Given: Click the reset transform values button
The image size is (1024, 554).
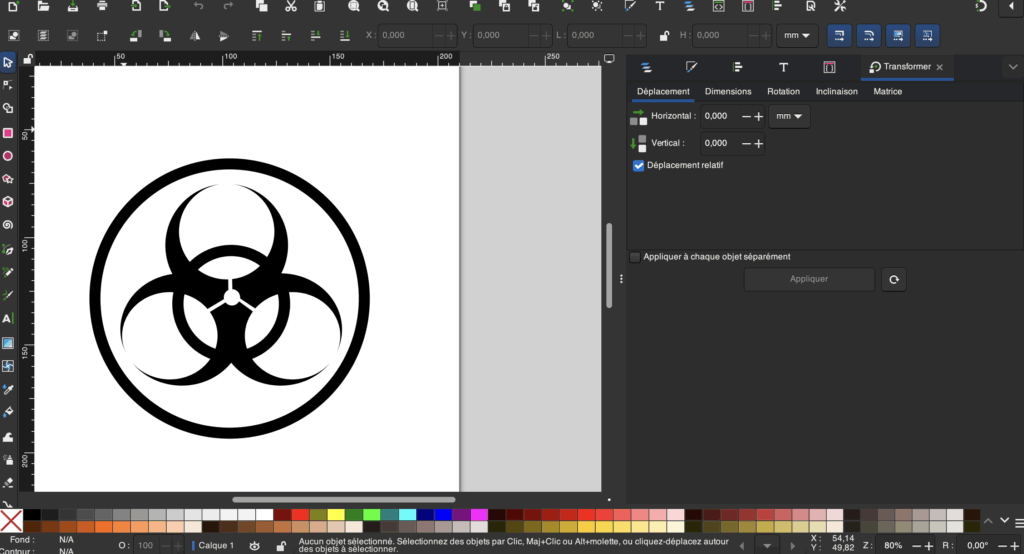Looking at the screenshot, I should (893, 280).
